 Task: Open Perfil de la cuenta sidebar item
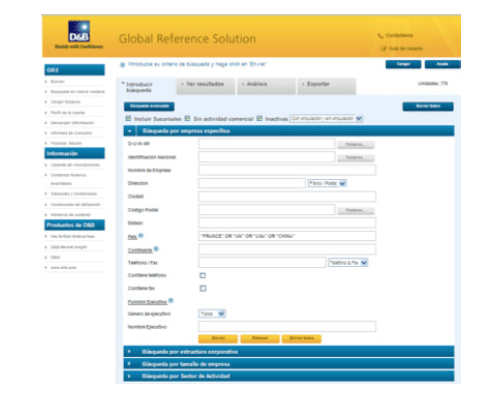[68, 113]
